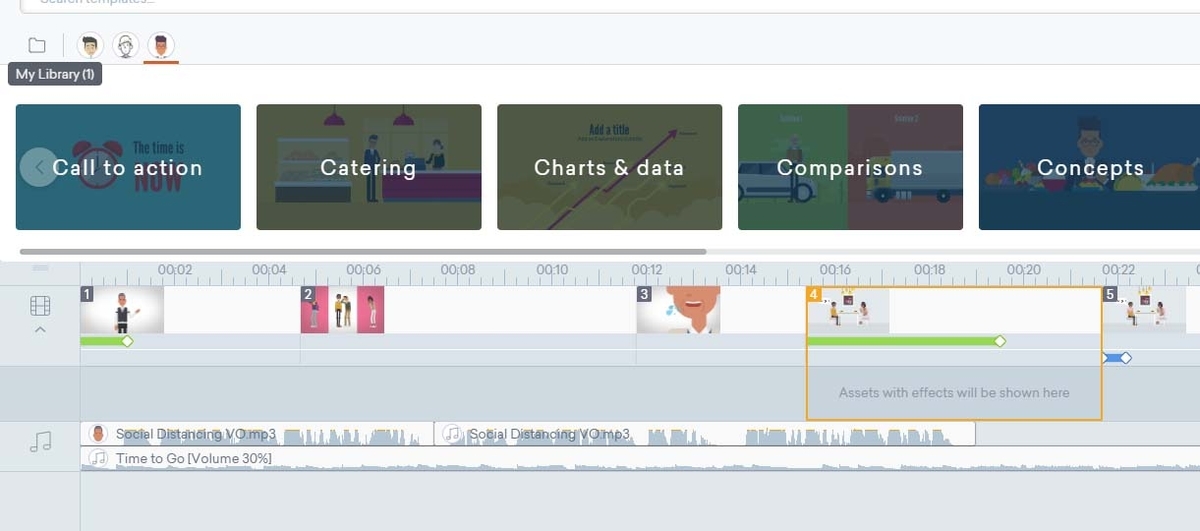Click the blue bar's diamond handle under scene 5

[1125, 357]
